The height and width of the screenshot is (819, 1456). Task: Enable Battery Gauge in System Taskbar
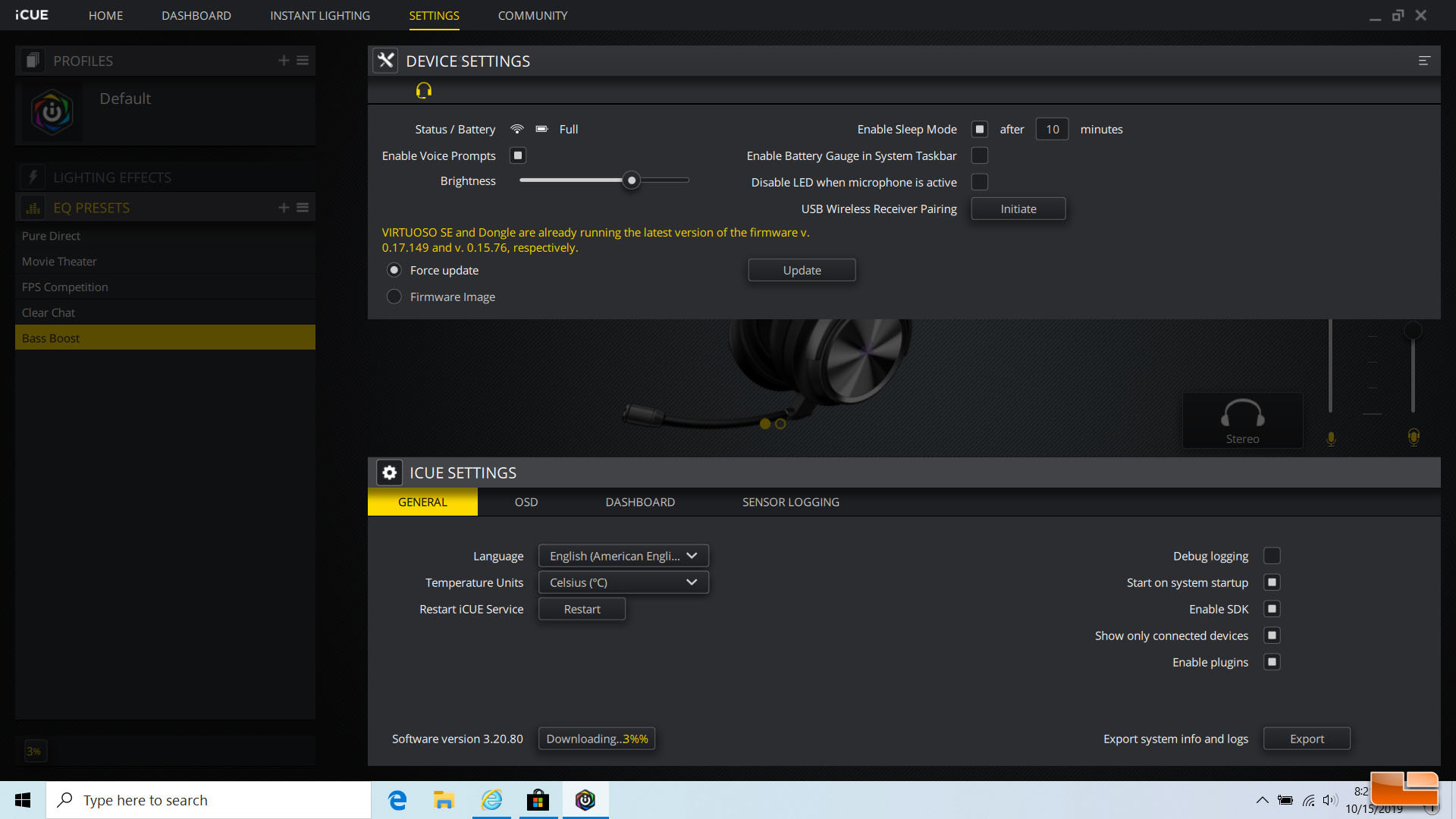tap(980, 155)
